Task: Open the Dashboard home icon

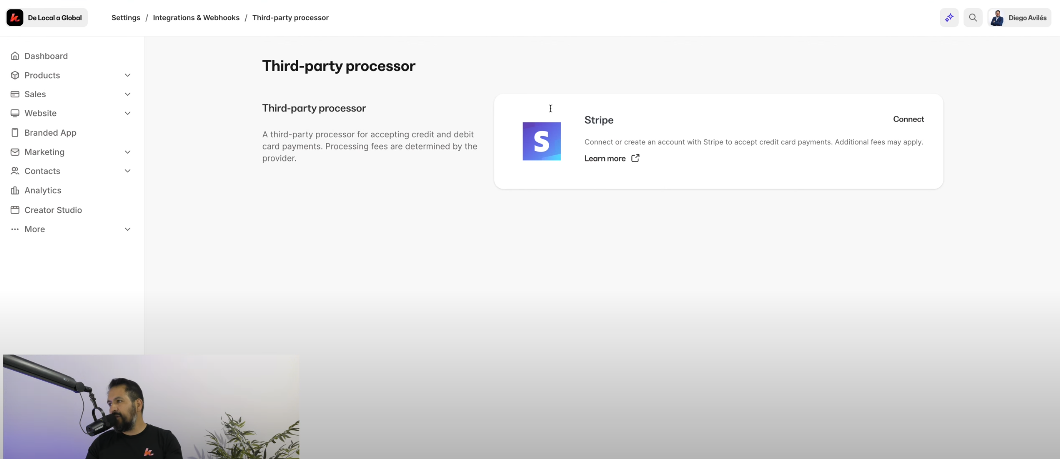Action: 15,56
